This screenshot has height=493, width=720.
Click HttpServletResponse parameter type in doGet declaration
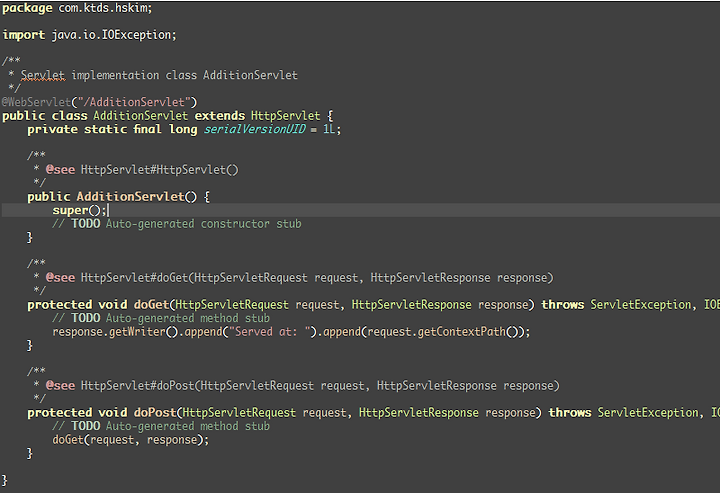pyautogui.click(x=411, y=305)
